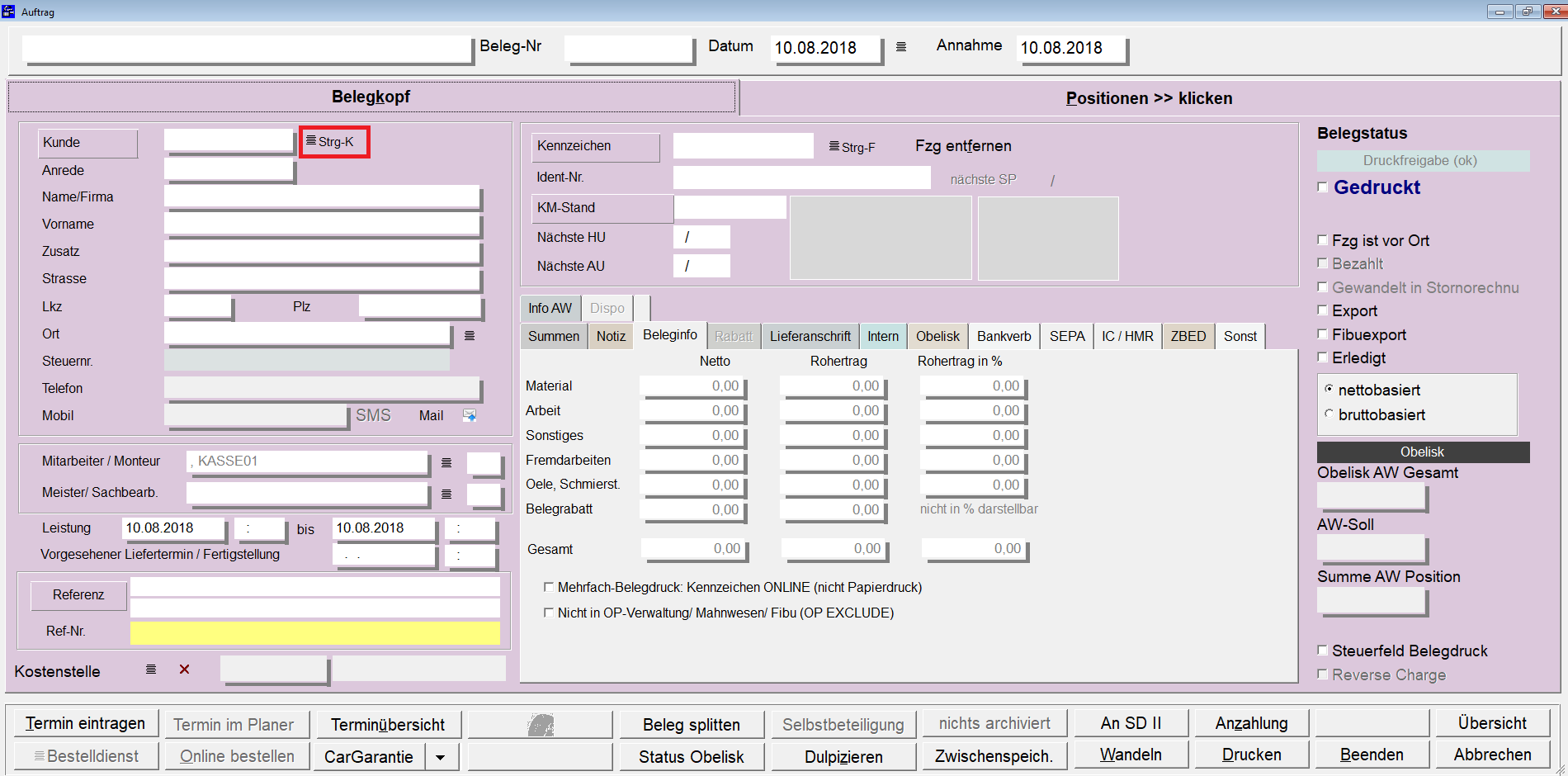Open Mitarbeiter / Monteur selection list icon
This screenshot has width=1568, height=776.
point(446,462)
